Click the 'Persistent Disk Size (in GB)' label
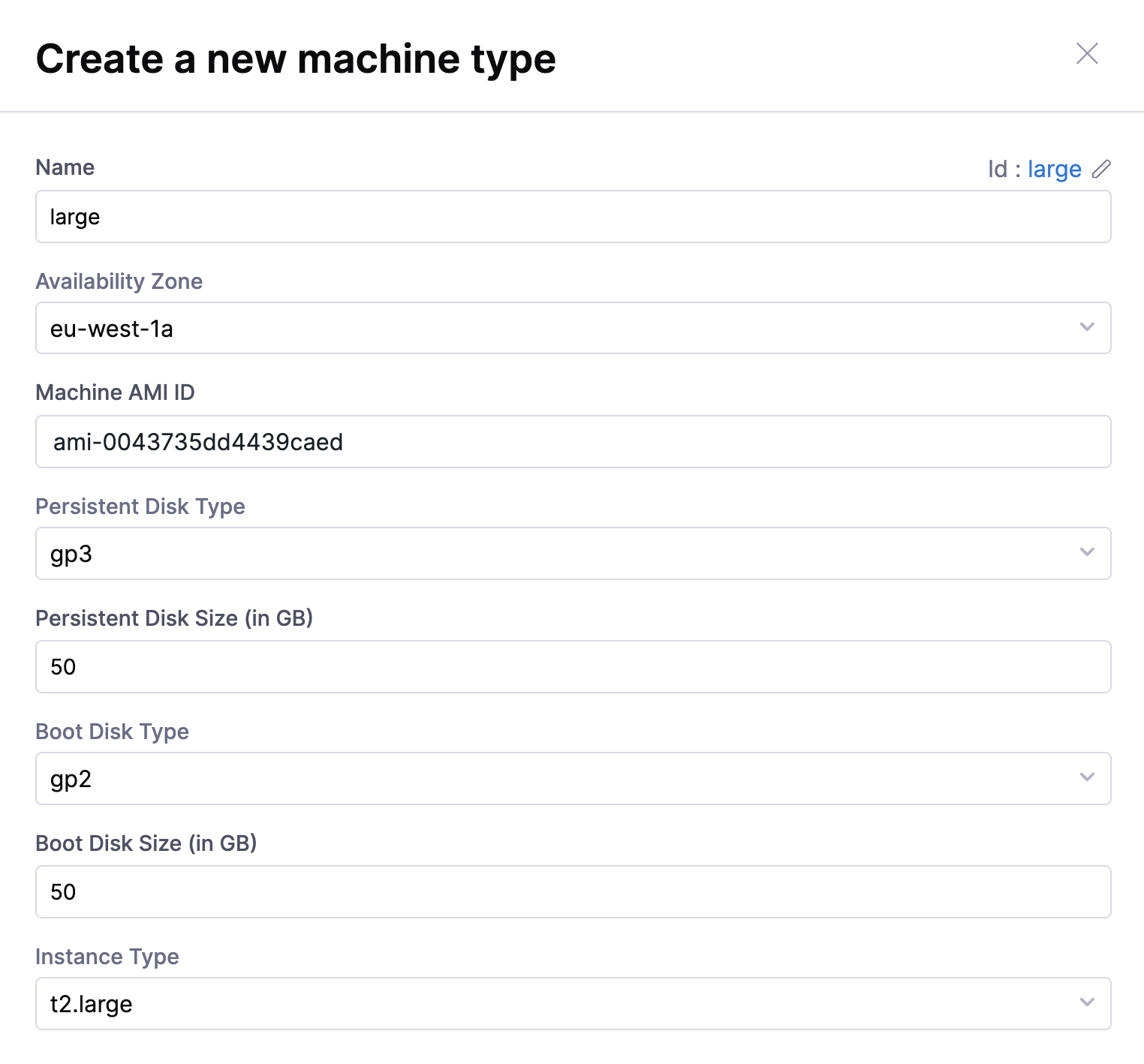Screen dimensions: 1144x1064 click(174, 618)
